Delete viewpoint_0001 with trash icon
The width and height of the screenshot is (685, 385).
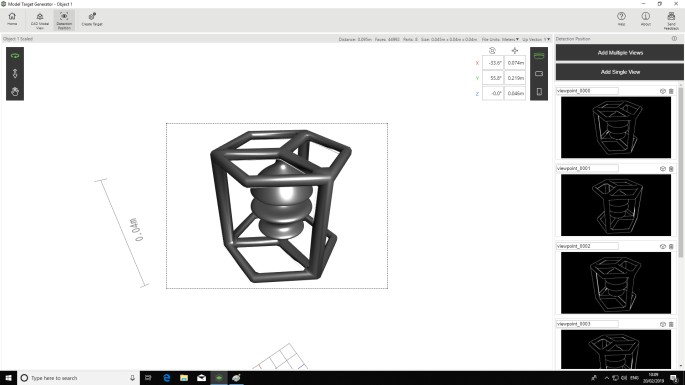point(671,169)
